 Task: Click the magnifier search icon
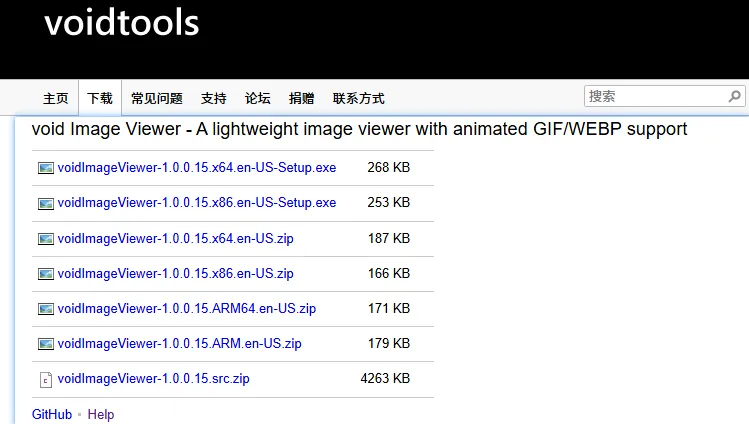(735, 96)
